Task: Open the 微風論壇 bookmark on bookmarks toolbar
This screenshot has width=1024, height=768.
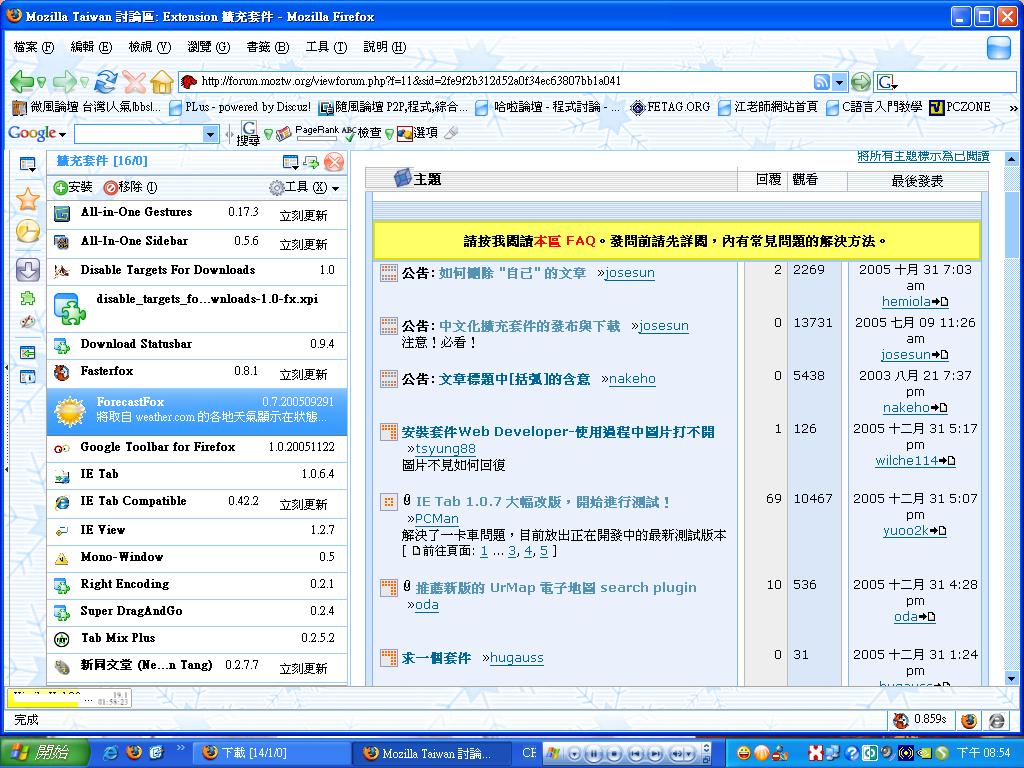Action: click(87, 107)
